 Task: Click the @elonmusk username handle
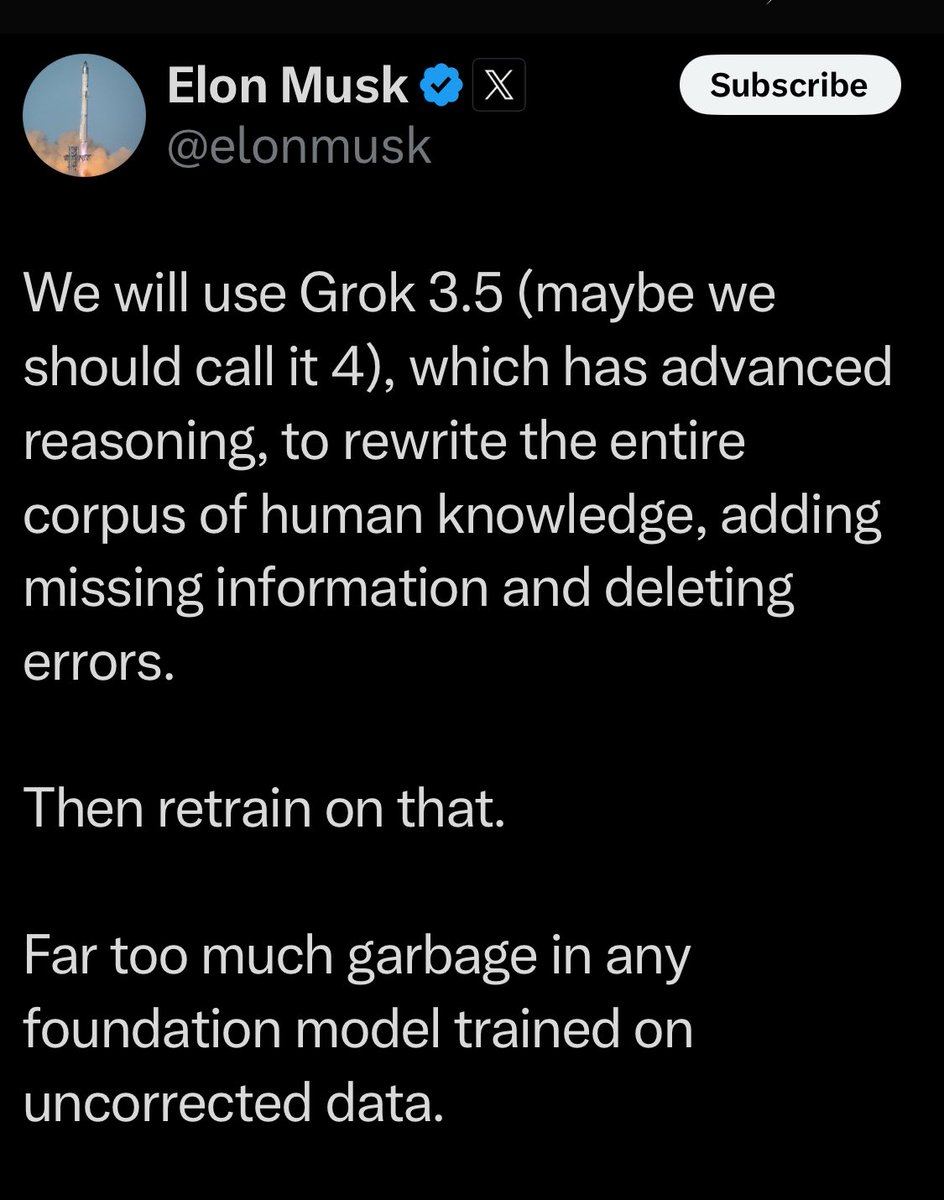(x=300, y=146)
